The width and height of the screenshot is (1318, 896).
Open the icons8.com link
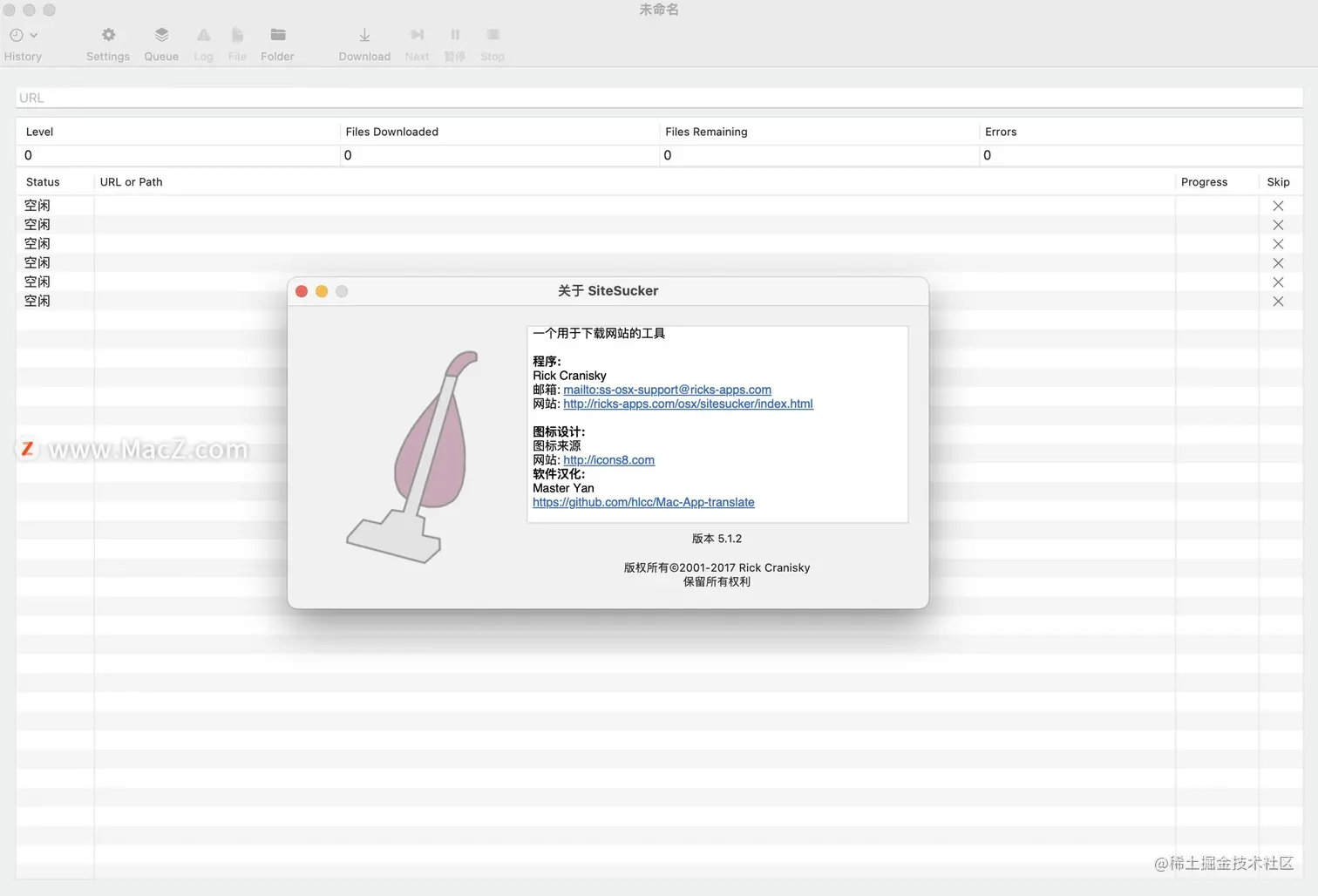point(608,460)
